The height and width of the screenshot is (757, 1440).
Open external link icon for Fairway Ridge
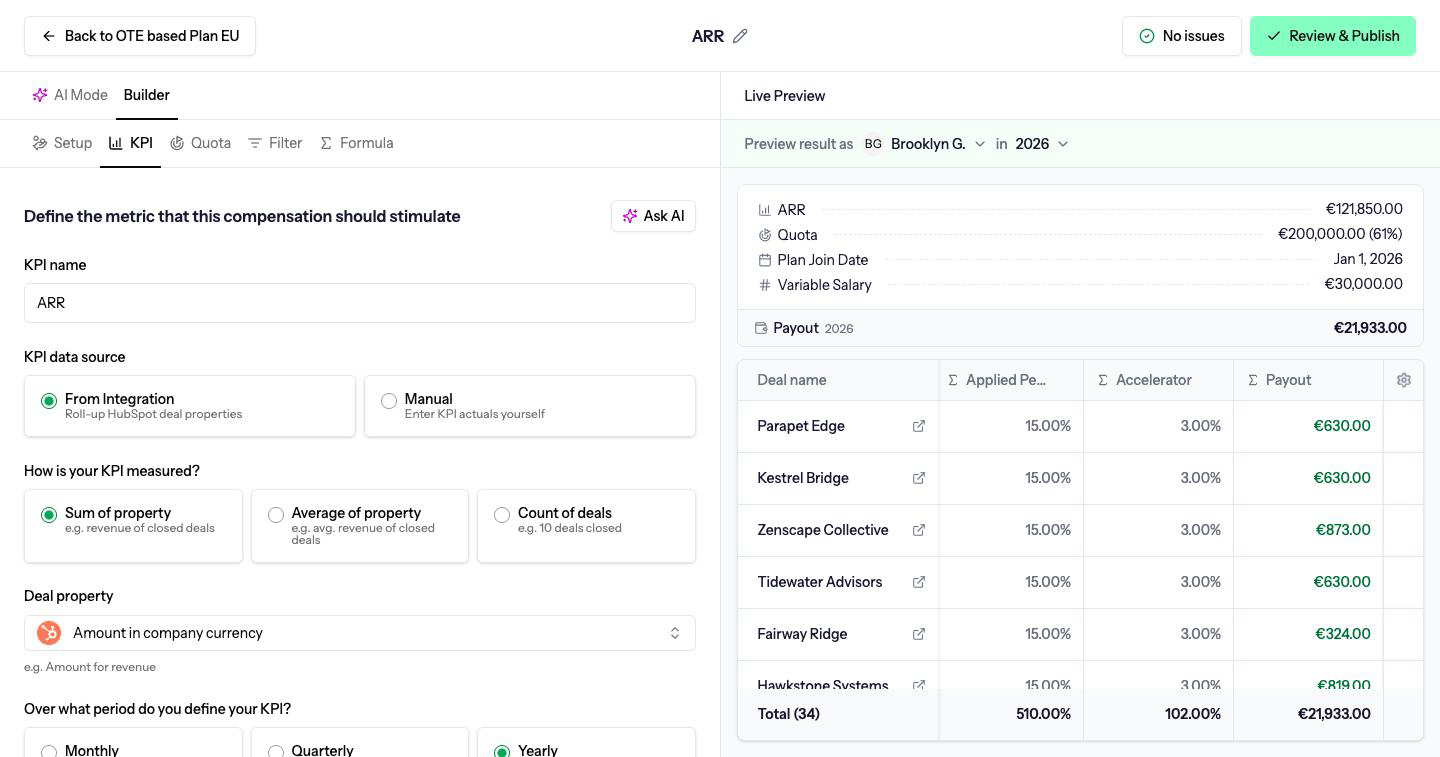point(918,634)
